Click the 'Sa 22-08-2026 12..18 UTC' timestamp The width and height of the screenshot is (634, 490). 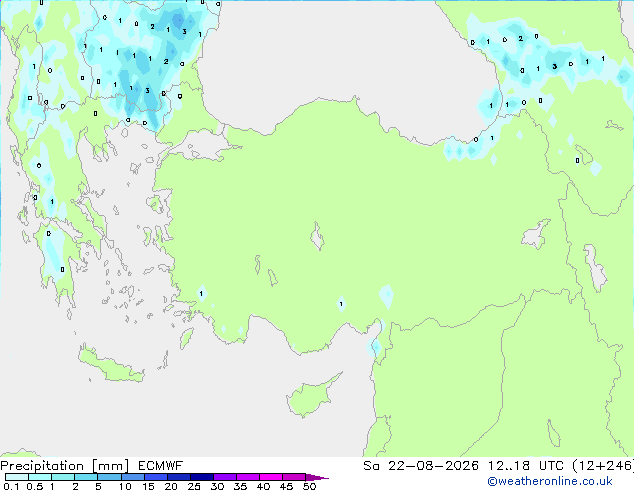[x=463, y=466]
